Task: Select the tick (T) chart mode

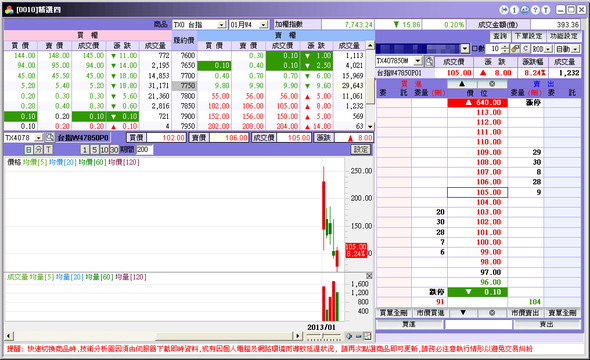Action: 48,150
